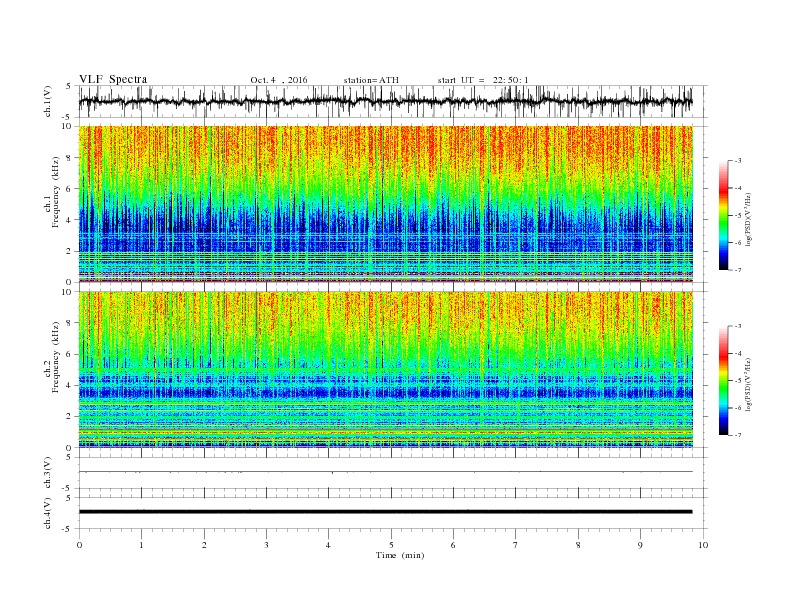
Task: Select the "Time (min)" x-axis label
Action: tap(400, 555)
